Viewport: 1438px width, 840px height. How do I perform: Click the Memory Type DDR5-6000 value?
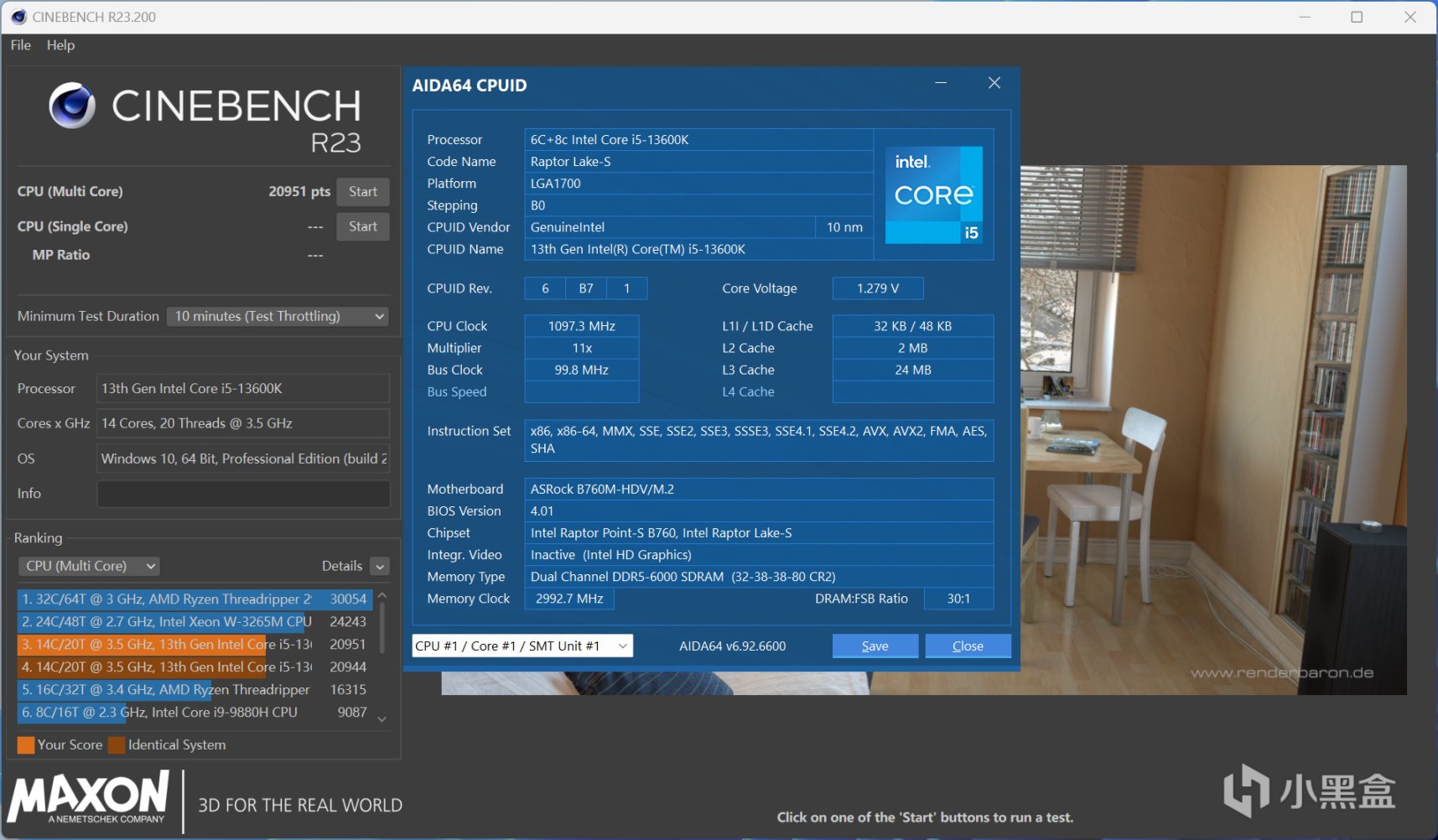[760, 577]
